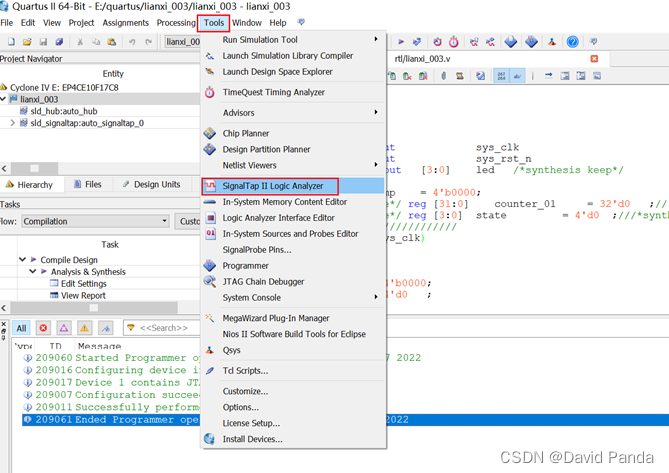Choose JTAG Chain Debugger
This screenshot has height=473, width=669.
click(x=293, y=281)
